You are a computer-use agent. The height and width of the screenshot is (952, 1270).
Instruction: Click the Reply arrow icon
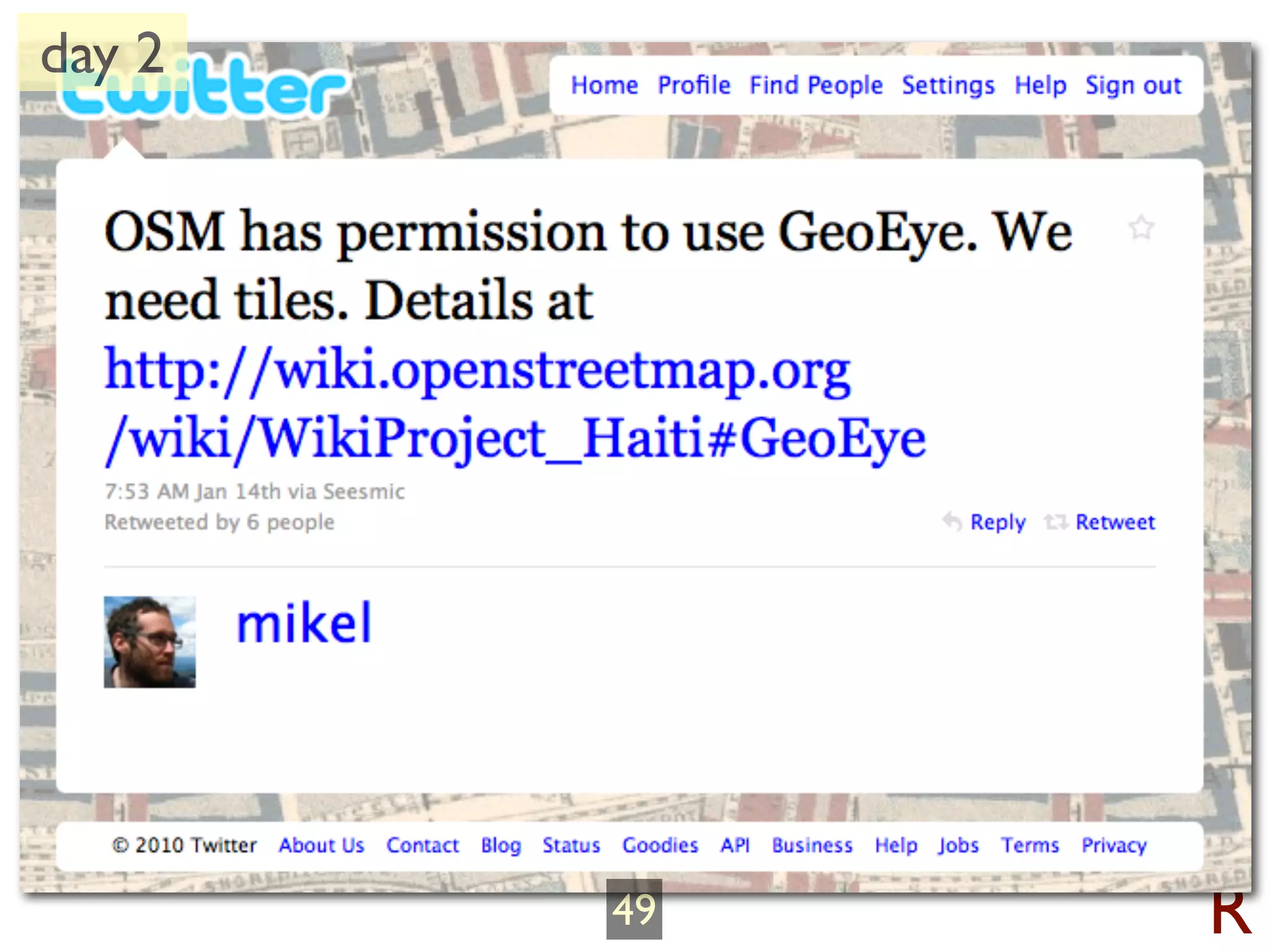952,522
